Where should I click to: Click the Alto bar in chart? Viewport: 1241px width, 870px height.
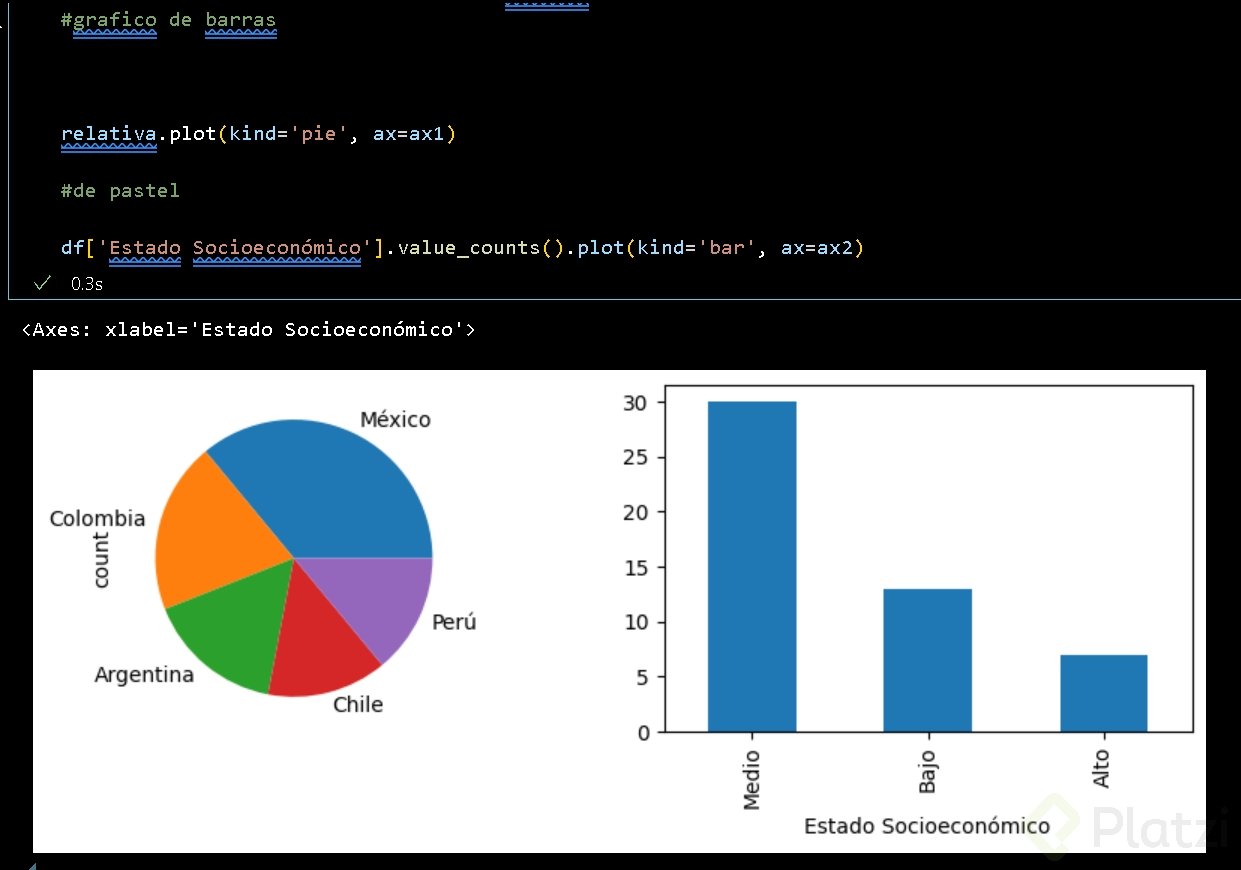point(1103,693)
